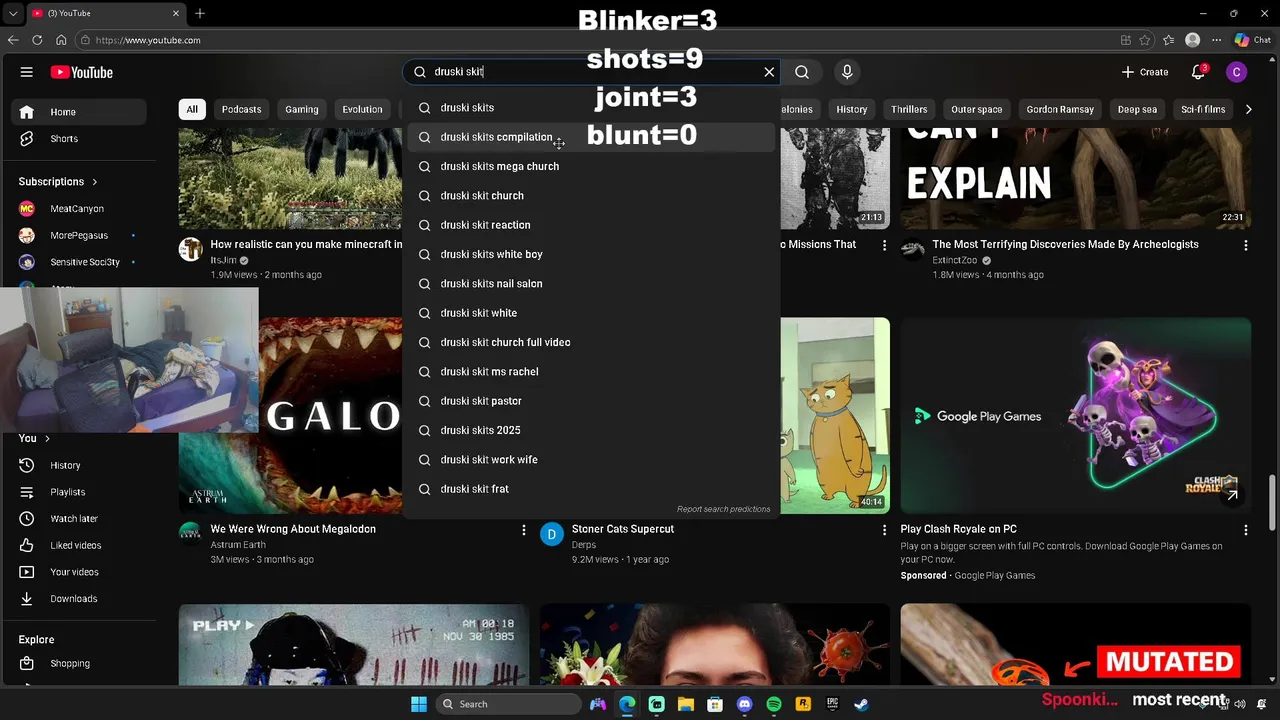Open the YouTube hamburger guide menu
Viewport: 1280px width, 720px height.
point(27,72)
